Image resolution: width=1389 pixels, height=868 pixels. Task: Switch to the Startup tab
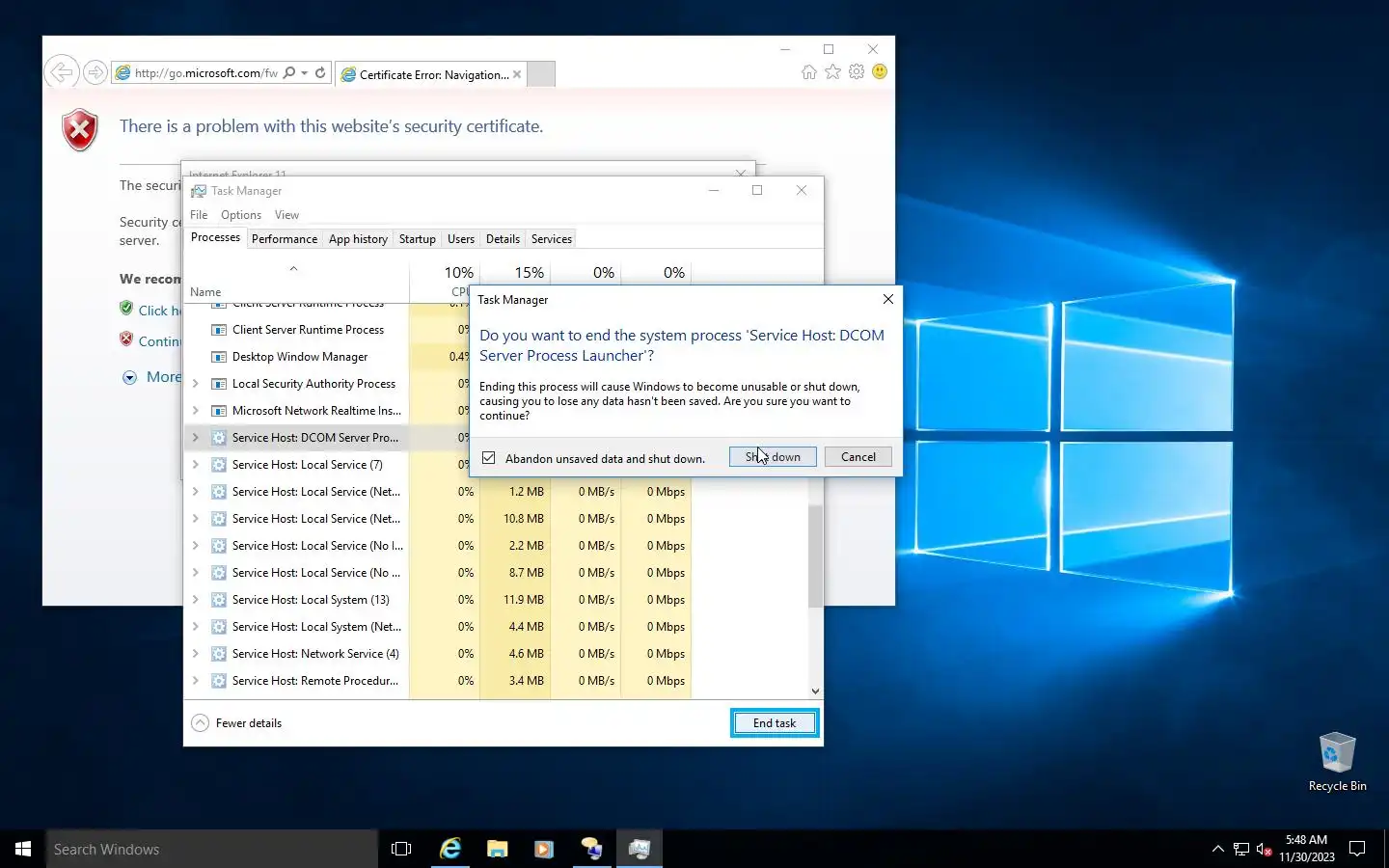click(418, 239)
